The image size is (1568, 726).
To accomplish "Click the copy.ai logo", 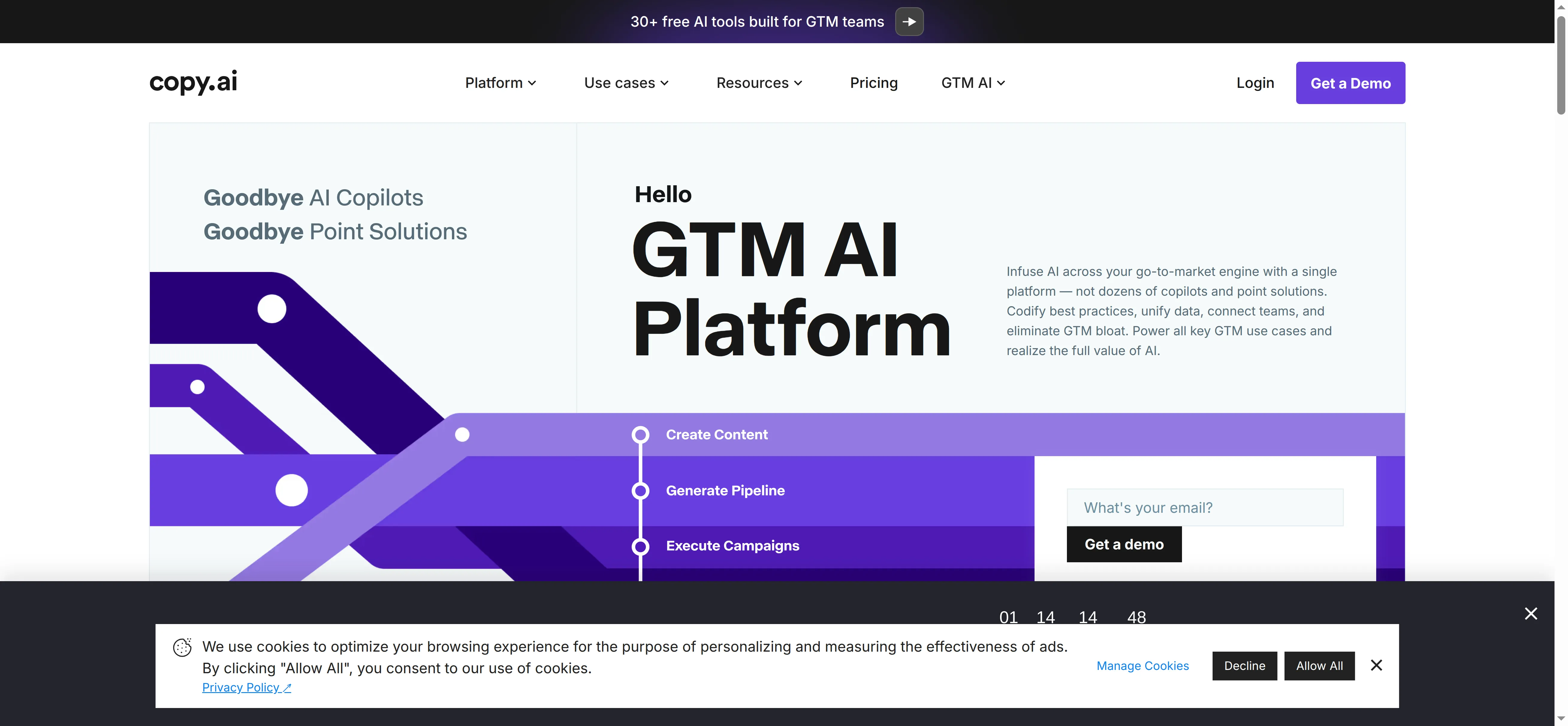I will [193, 82].
